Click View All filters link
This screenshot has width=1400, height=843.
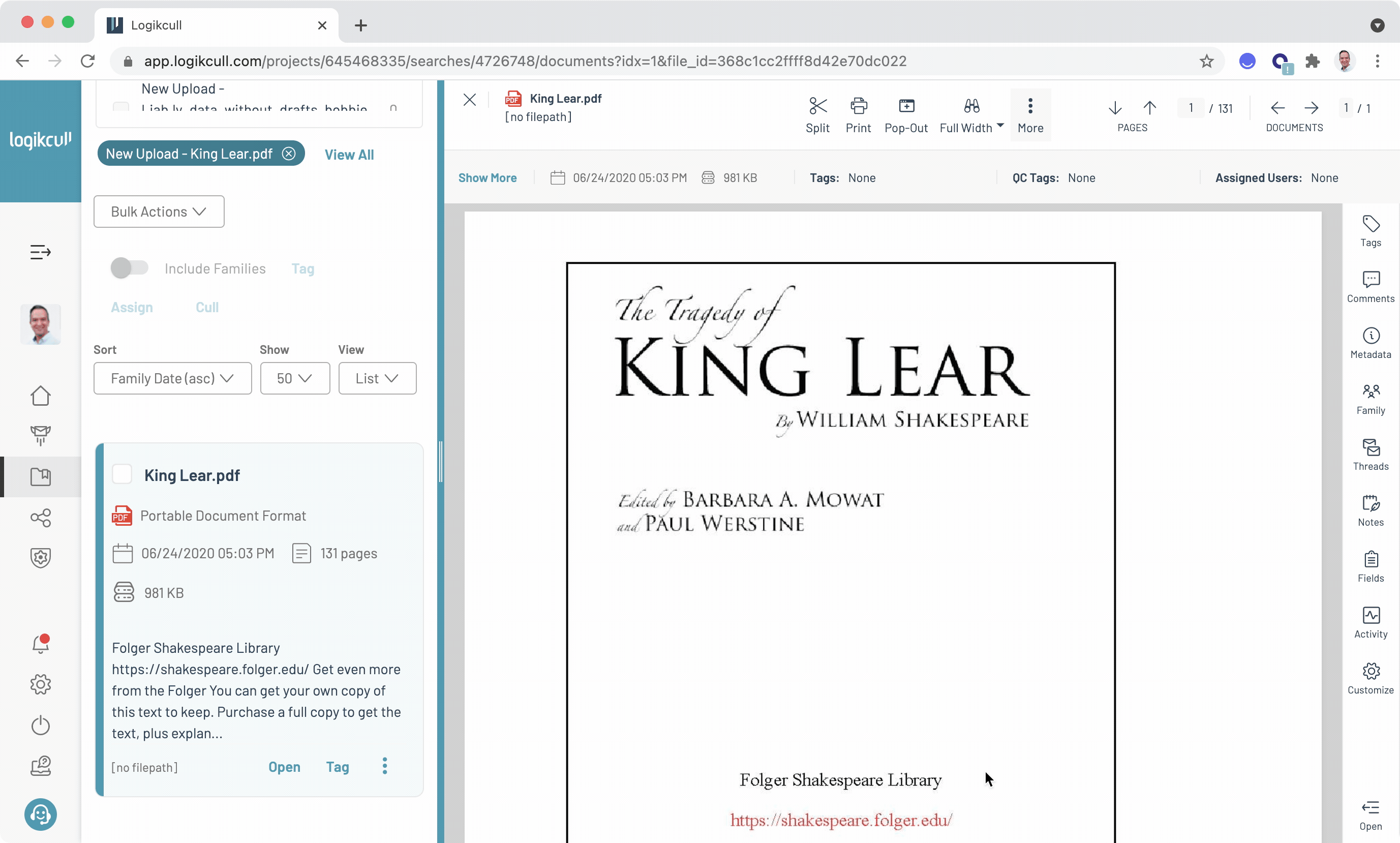(x=349, y=155)
